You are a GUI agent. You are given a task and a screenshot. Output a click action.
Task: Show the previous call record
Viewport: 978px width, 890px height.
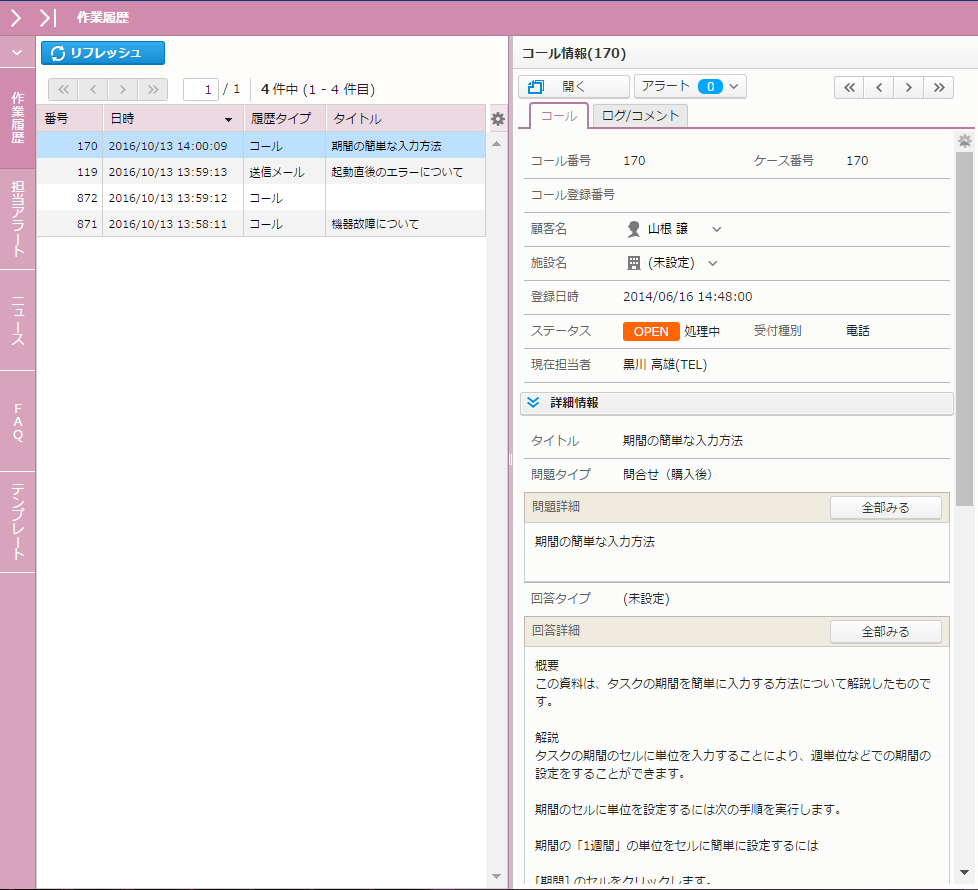[878, 87]
